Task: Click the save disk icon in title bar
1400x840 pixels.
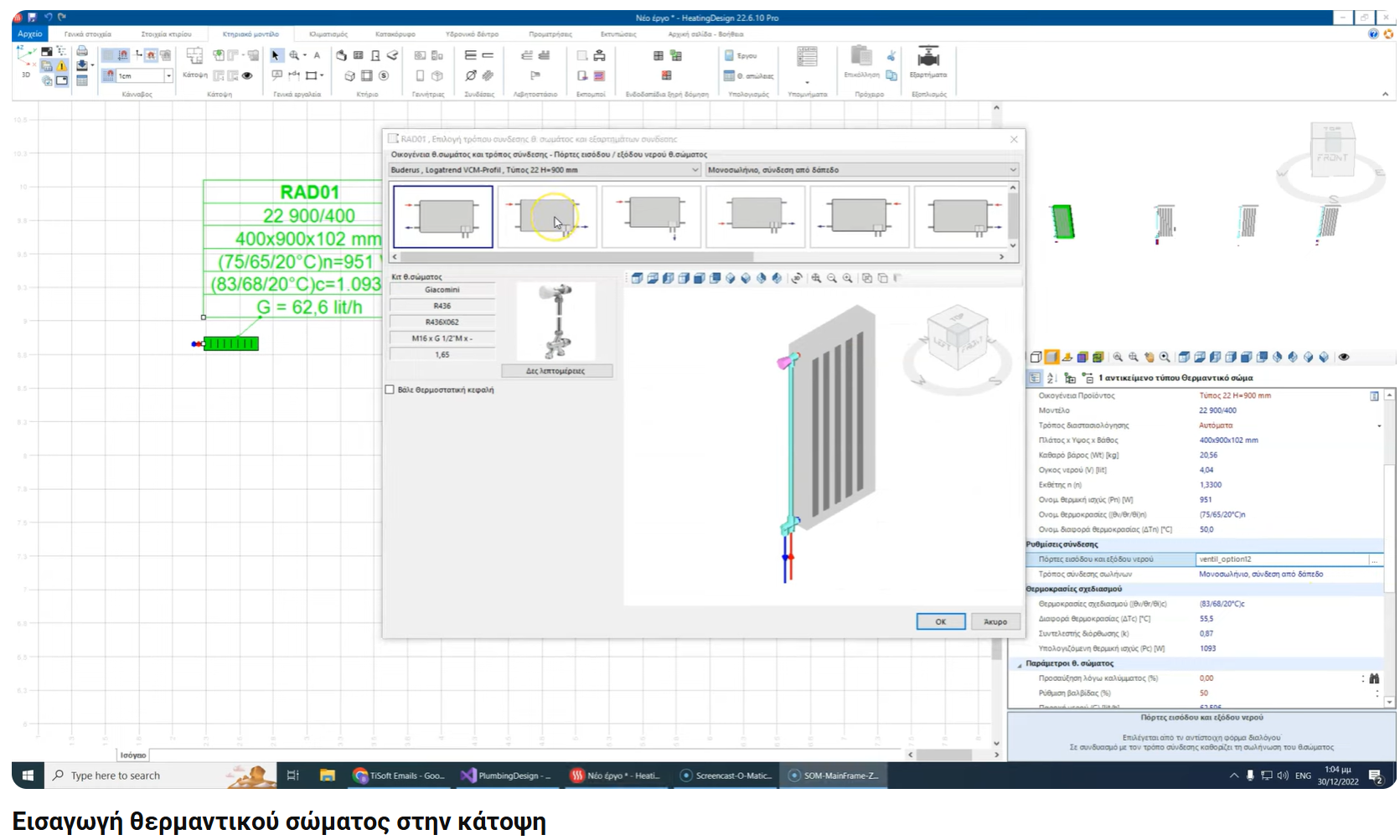Action: point(32,17)
